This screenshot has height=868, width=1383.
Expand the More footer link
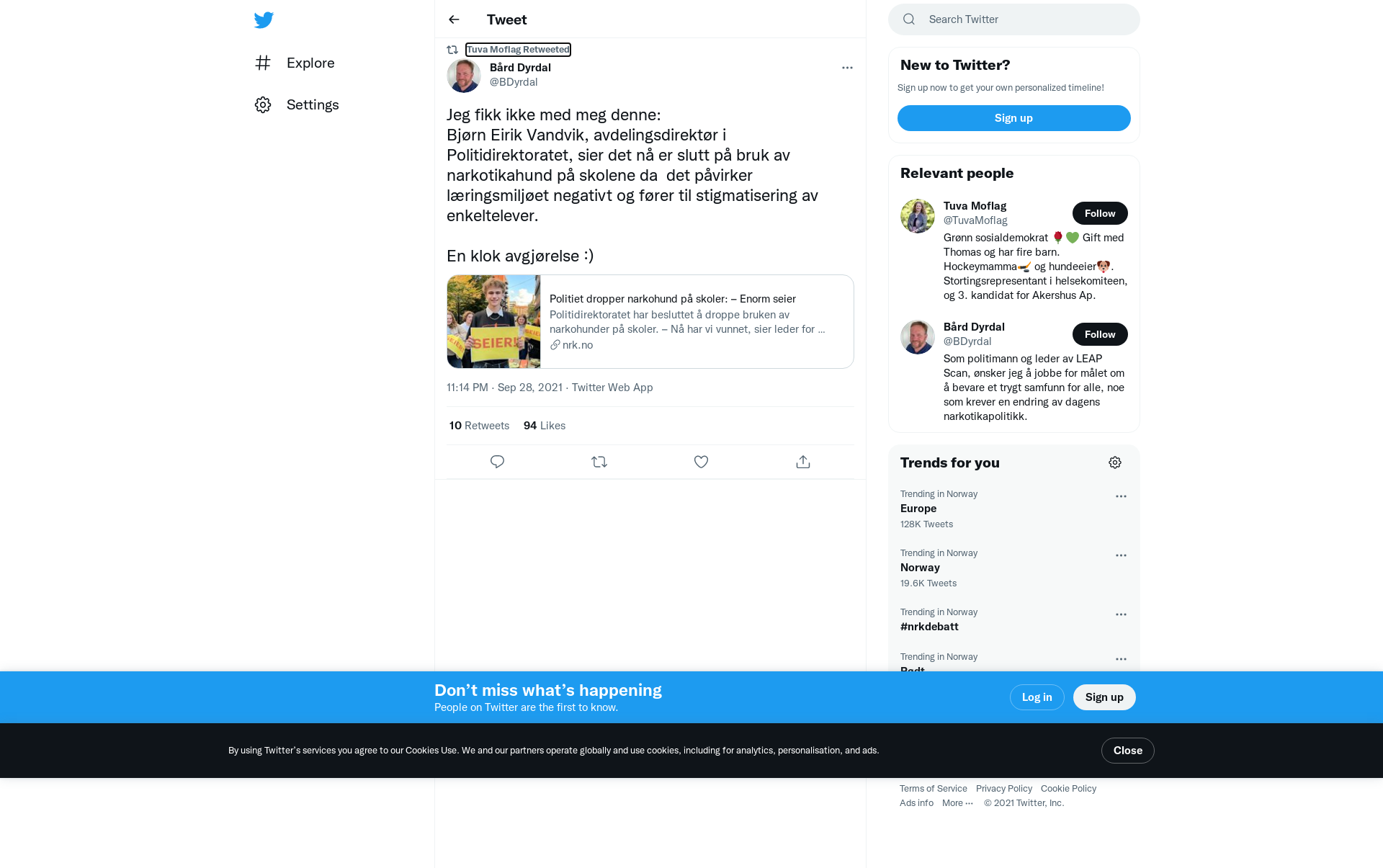(x=957, y=803)
